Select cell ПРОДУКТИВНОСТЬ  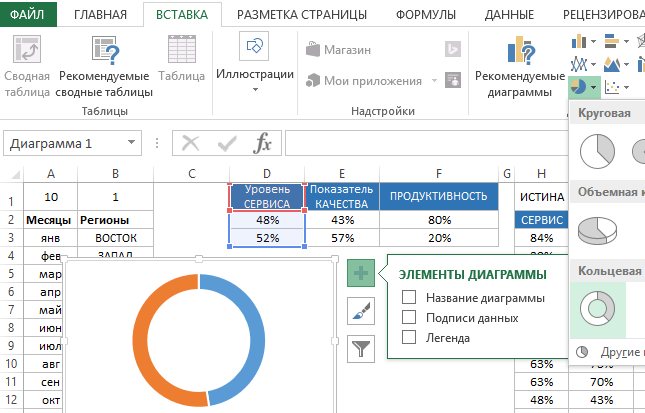click(x=439, y=197)
